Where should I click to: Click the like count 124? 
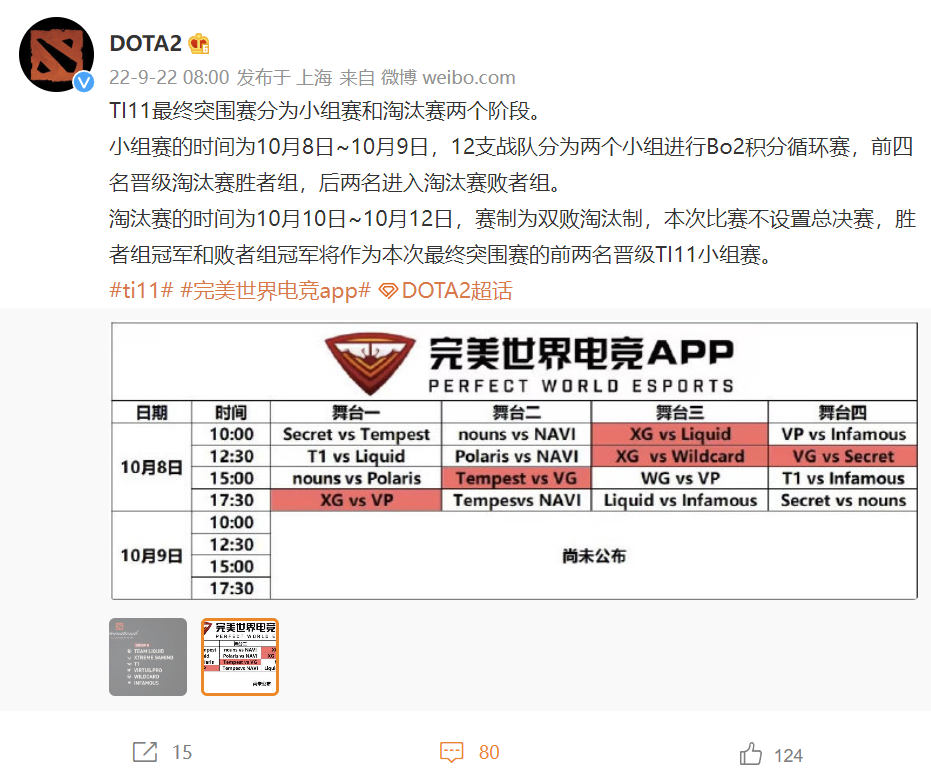(x=788, y=755)
